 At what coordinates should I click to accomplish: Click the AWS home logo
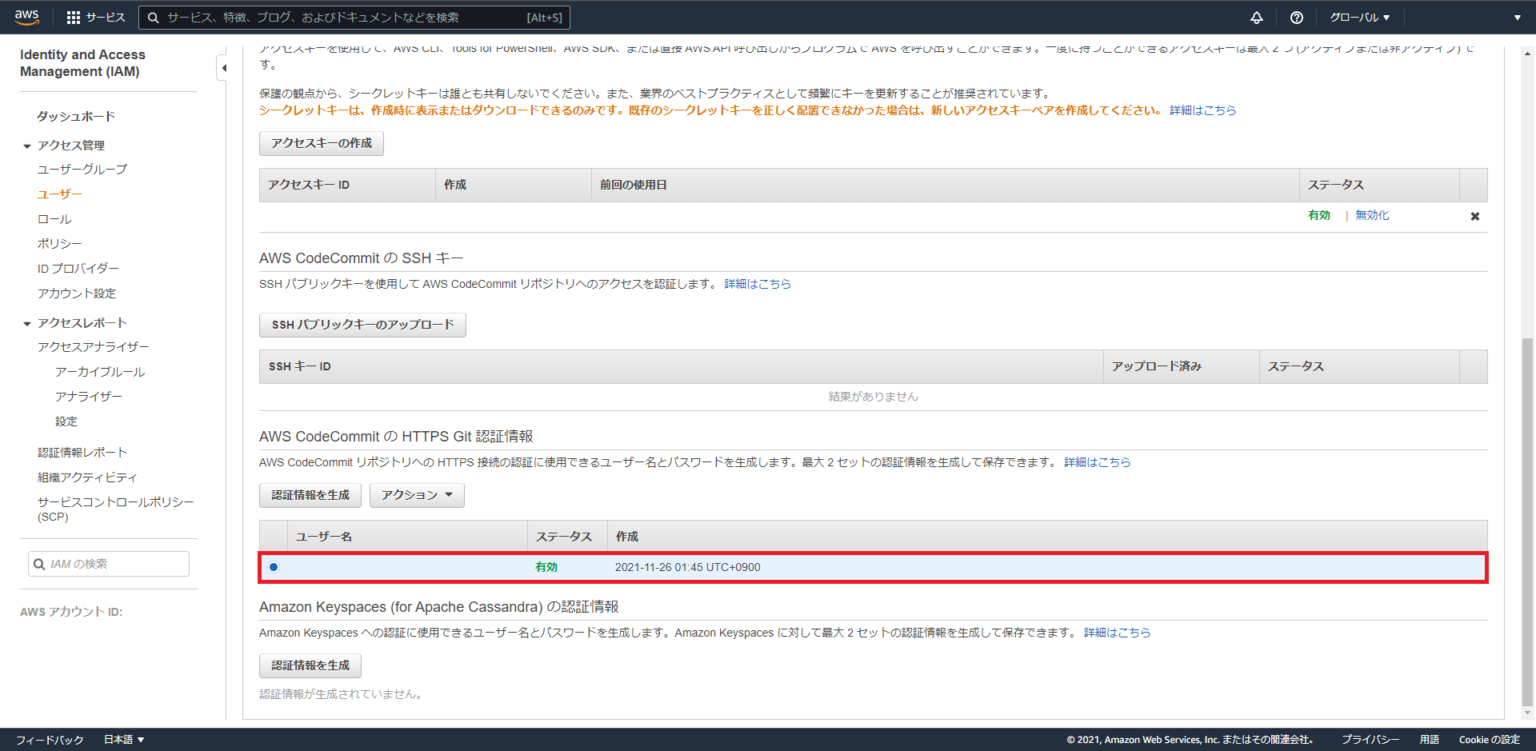[26, 16]
